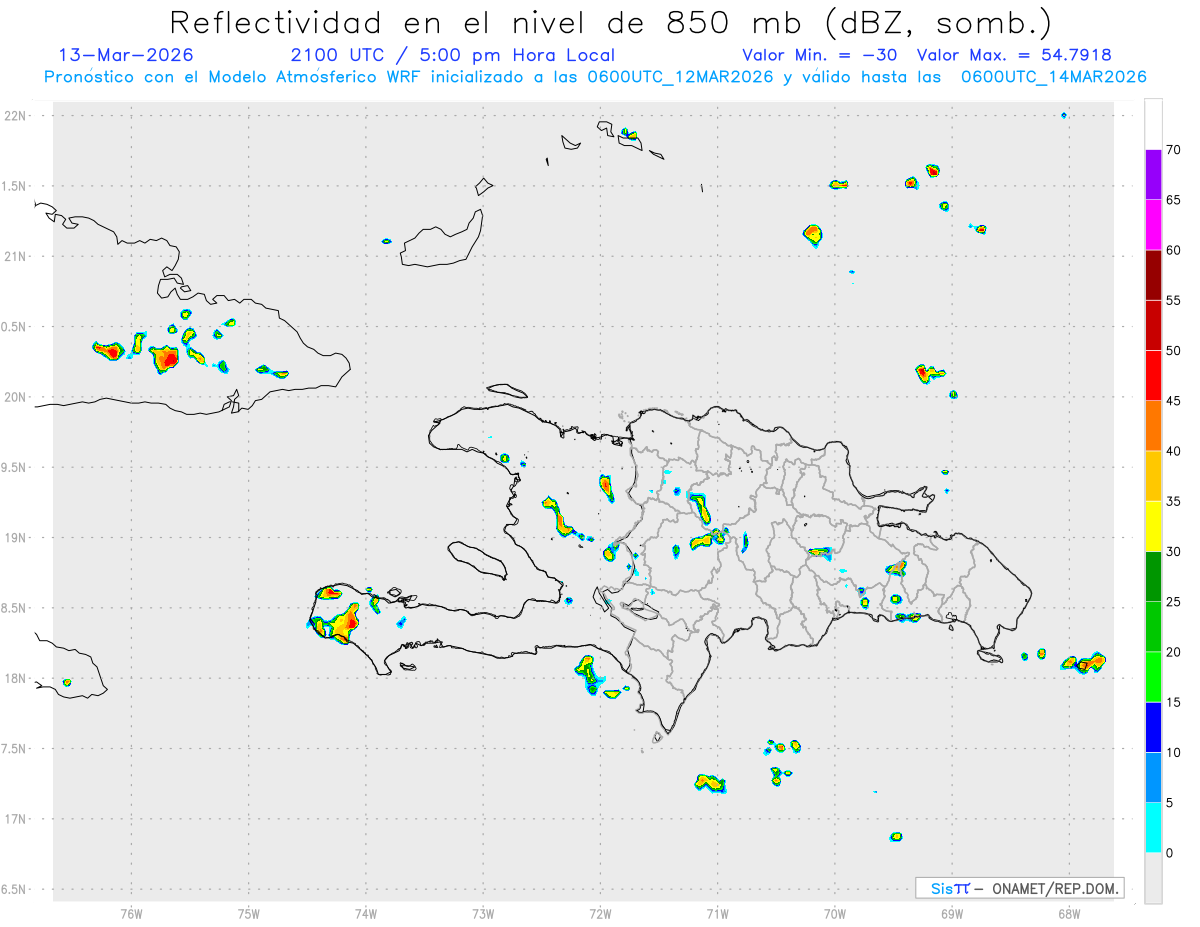Screen dimensions: 1200x927
Task: Pick the bright red 45–50 dBZ swatch
Action: click(x=1153, y=376)
